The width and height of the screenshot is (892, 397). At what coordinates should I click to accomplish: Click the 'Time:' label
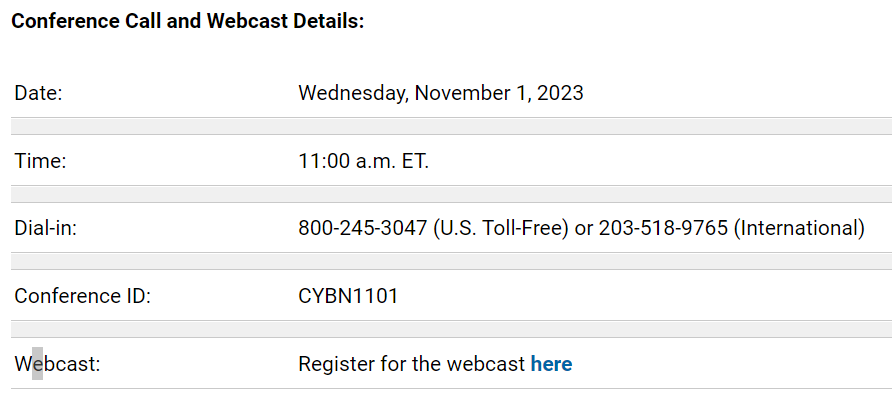[40, 161]
